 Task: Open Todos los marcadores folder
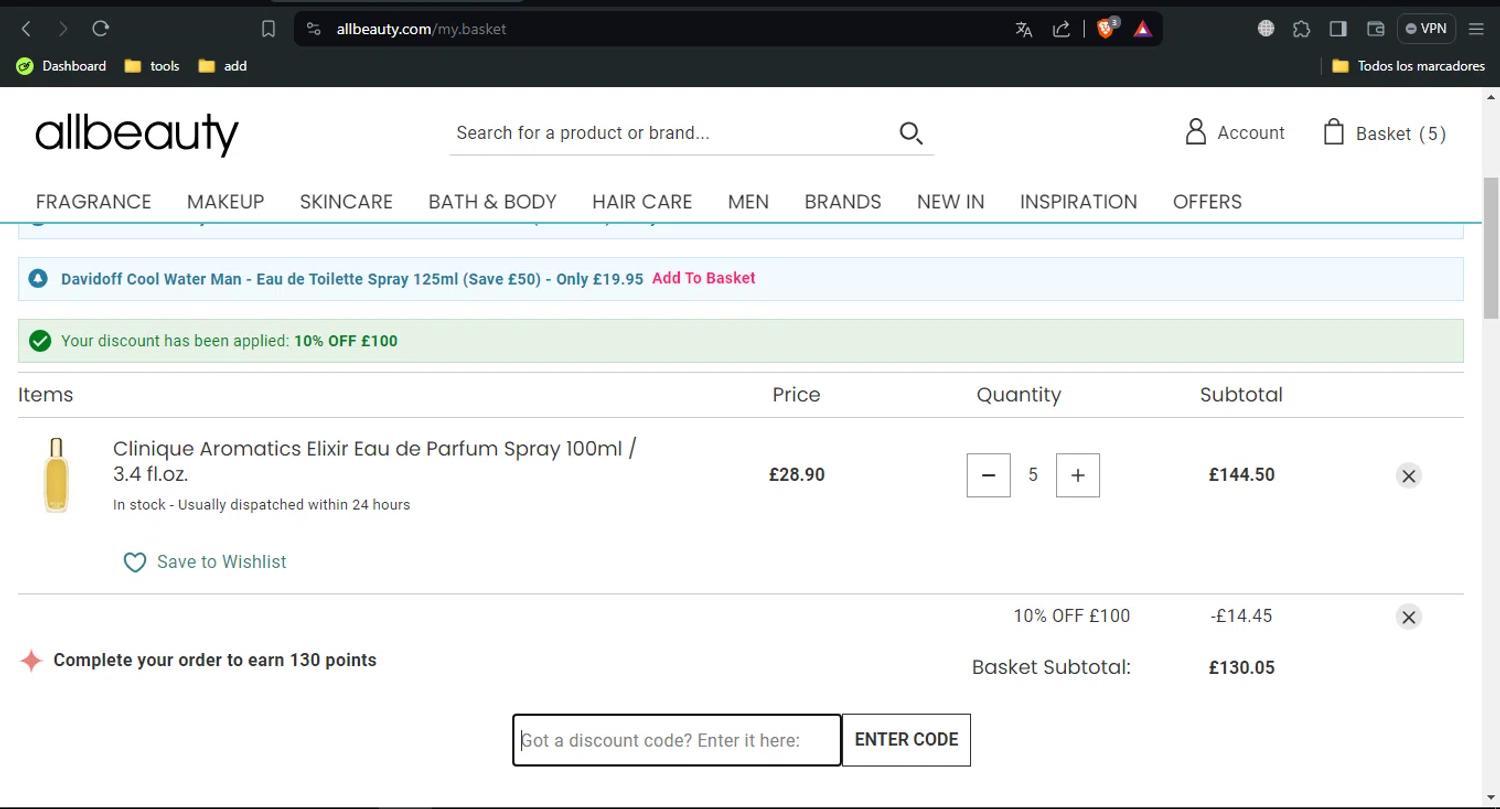(1408, 66)
